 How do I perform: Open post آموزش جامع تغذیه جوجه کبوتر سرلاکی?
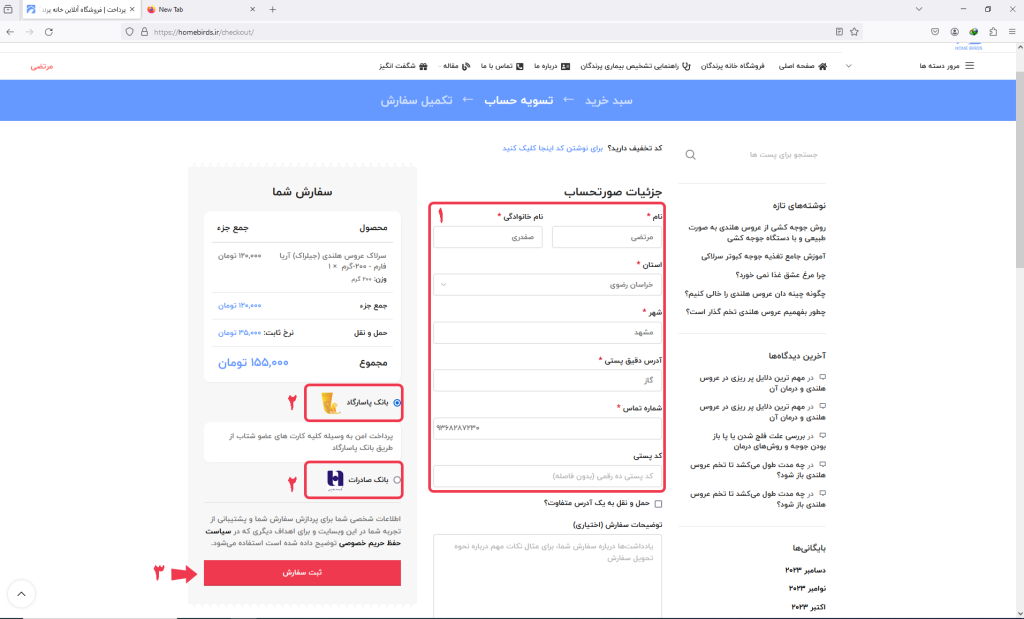763,257
